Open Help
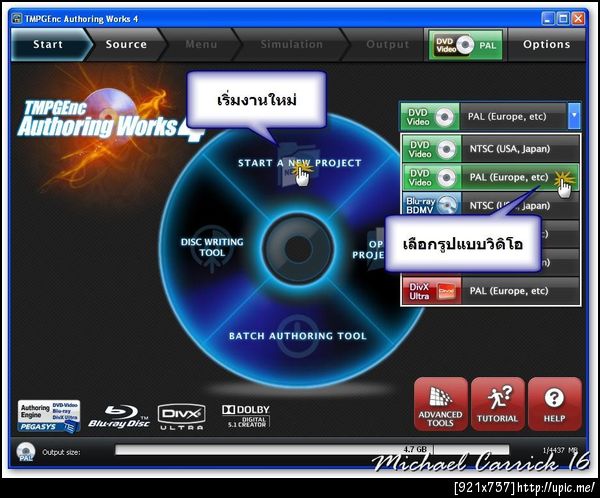The image size is (600, 498). 554,404
